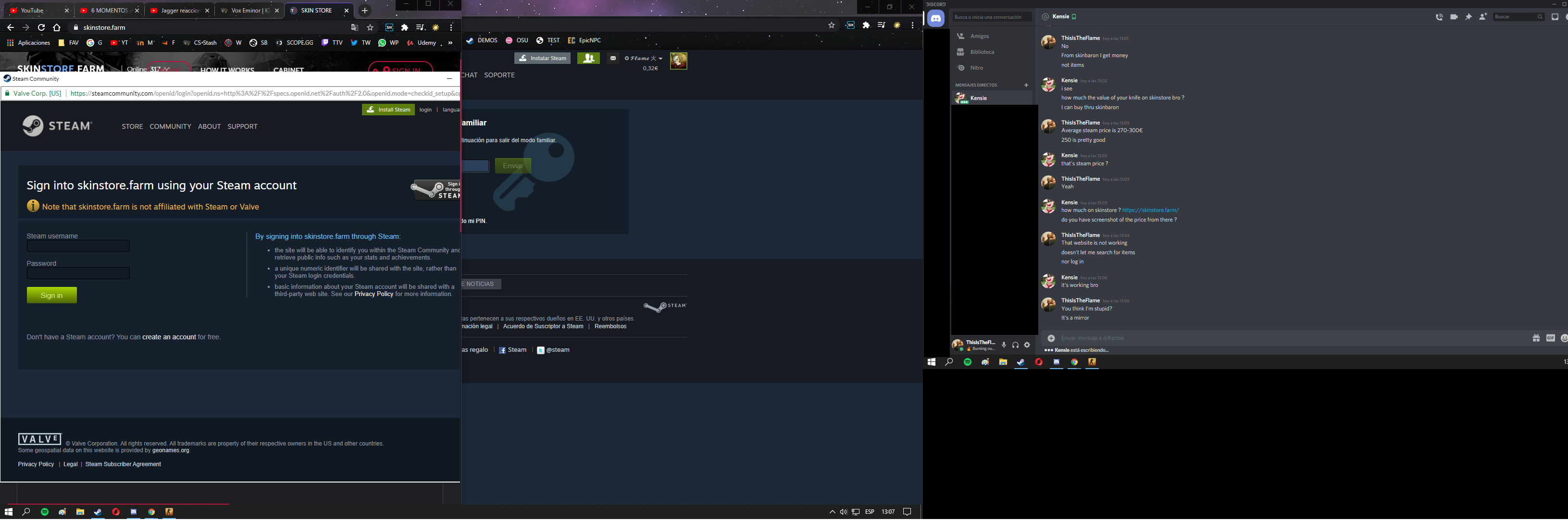Open the skinstore.farm link in chat
The height and width of the screenshot is (520, 1568).
click(1150, 210)
